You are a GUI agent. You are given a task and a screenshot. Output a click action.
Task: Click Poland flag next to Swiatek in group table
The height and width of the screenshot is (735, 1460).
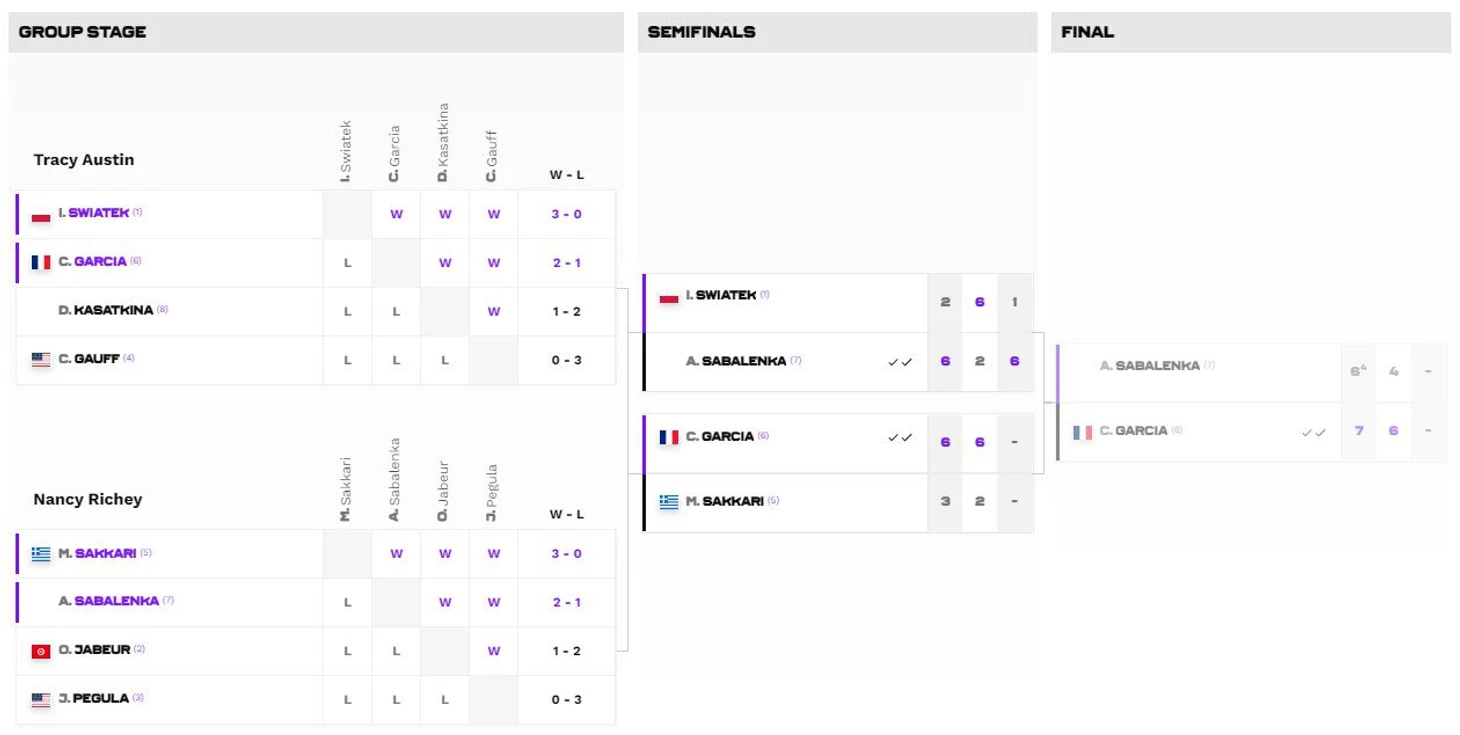[41, 215]
